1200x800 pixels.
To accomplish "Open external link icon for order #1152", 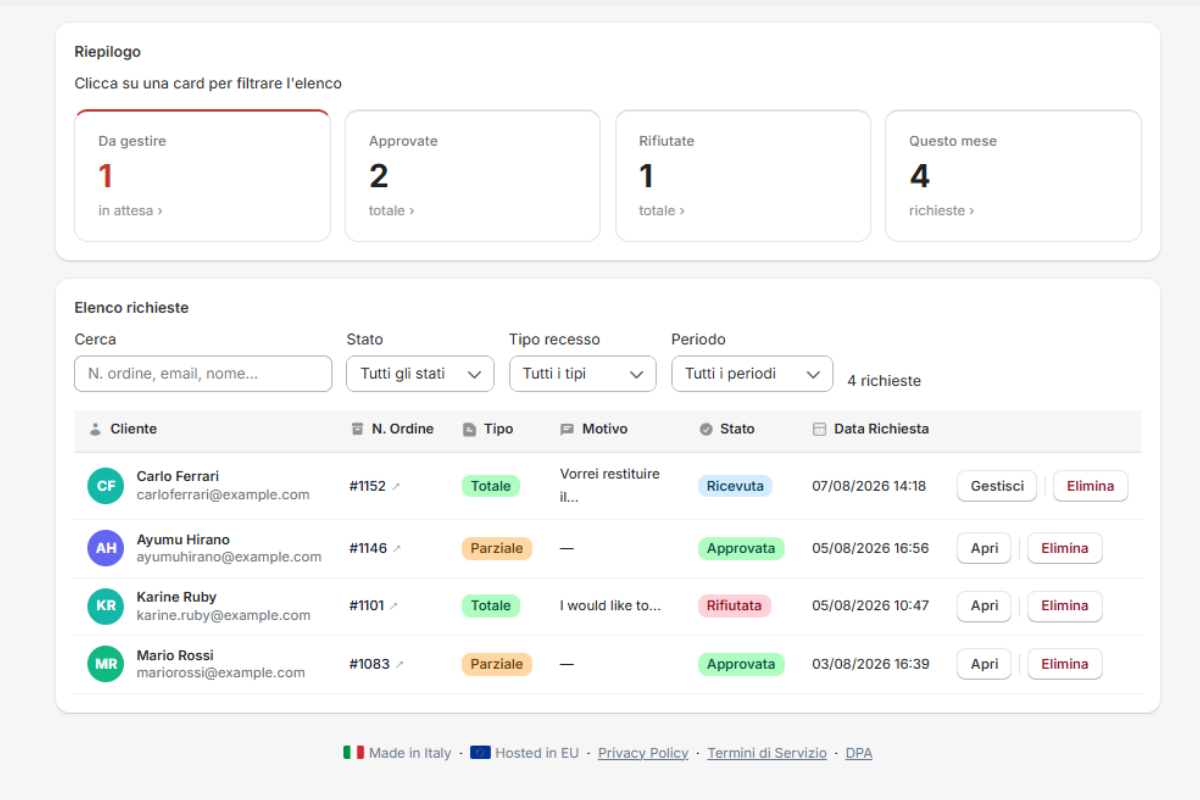I will click(396, 487).
